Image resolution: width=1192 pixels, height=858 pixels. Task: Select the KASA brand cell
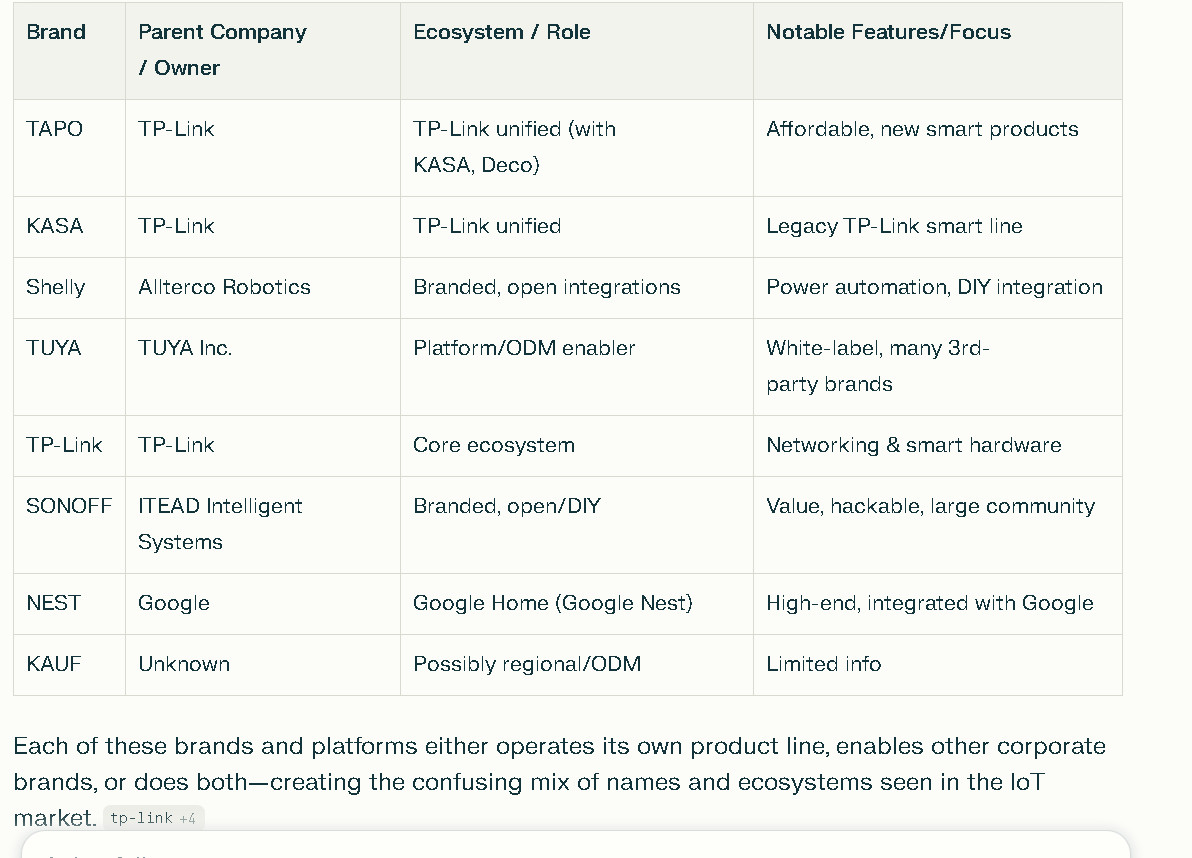click(x=55, y=226)
